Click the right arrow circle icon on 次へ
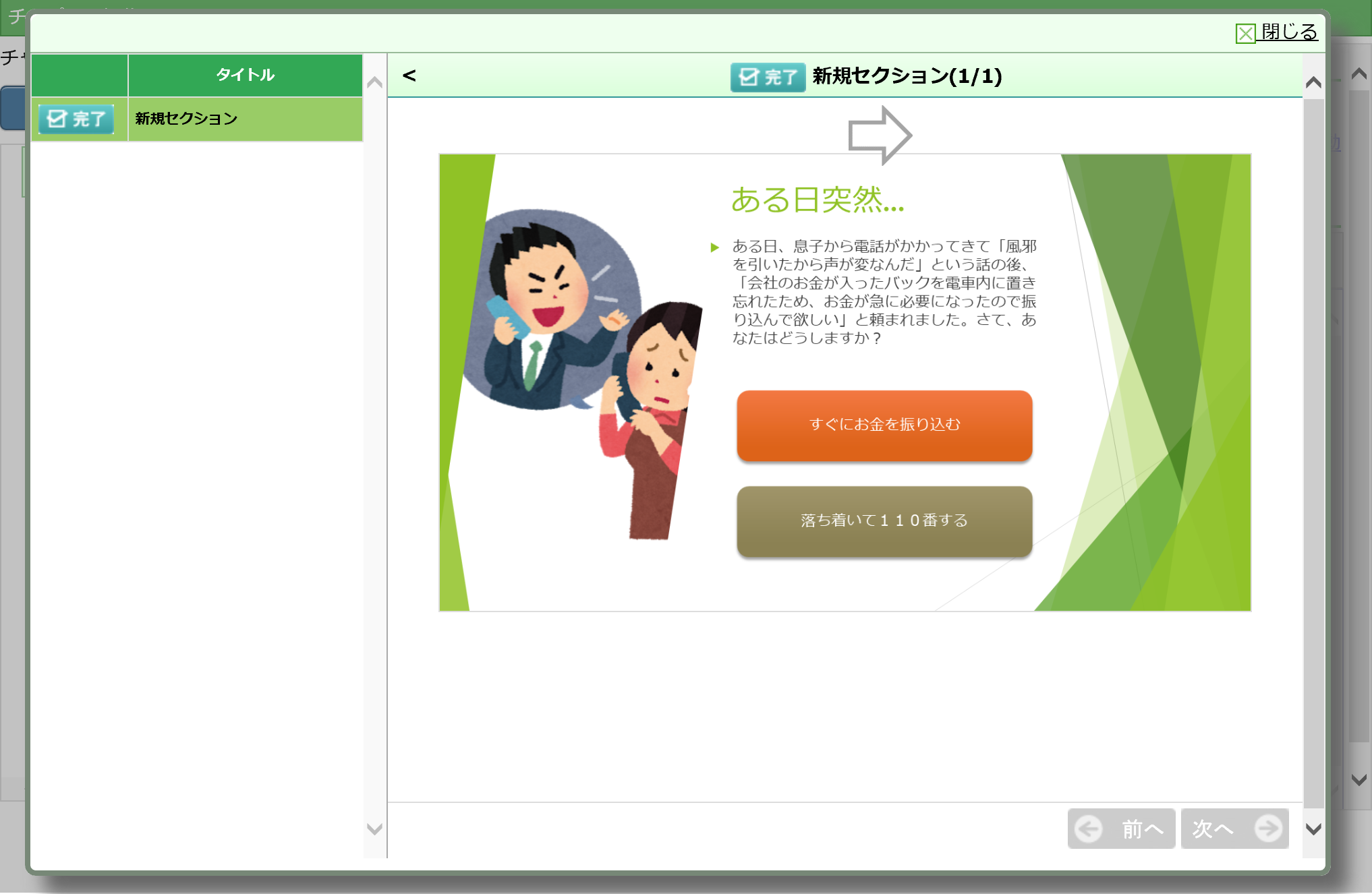This screenshot has height=894, width=1372. click(x=1268, y=829)
